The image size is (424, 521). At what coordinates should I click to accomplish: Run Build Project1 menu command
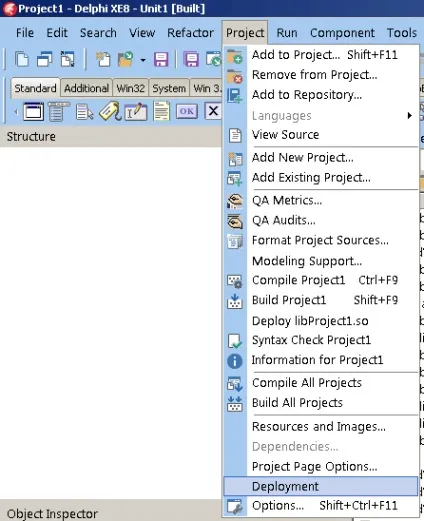[321, 300]
